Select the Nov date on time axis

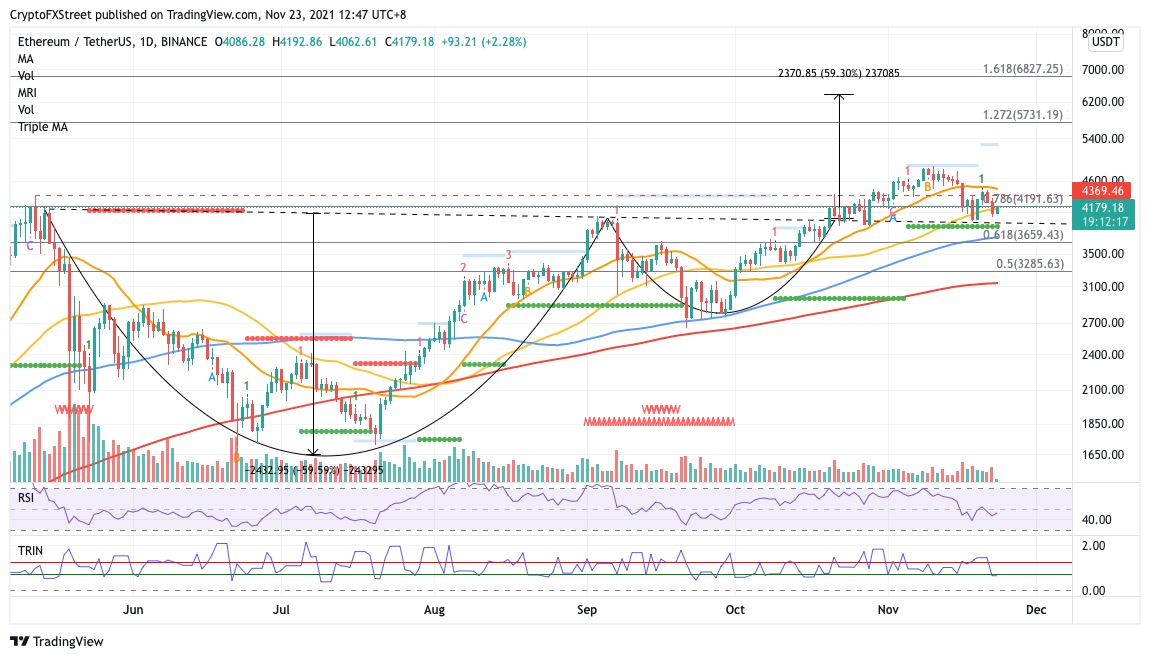point(888,610)
